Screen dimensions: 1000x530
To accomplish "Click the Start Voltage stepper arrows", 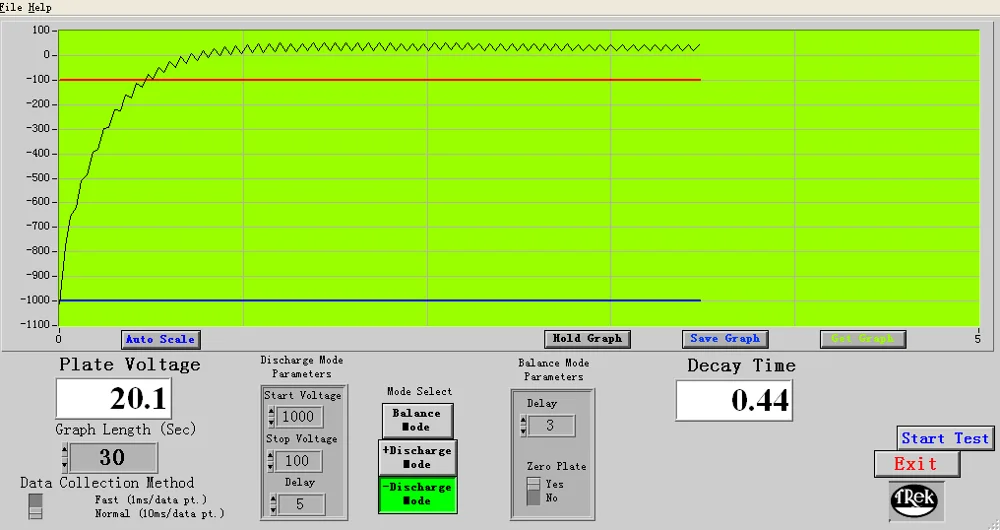I will click(x=271, y=417).
